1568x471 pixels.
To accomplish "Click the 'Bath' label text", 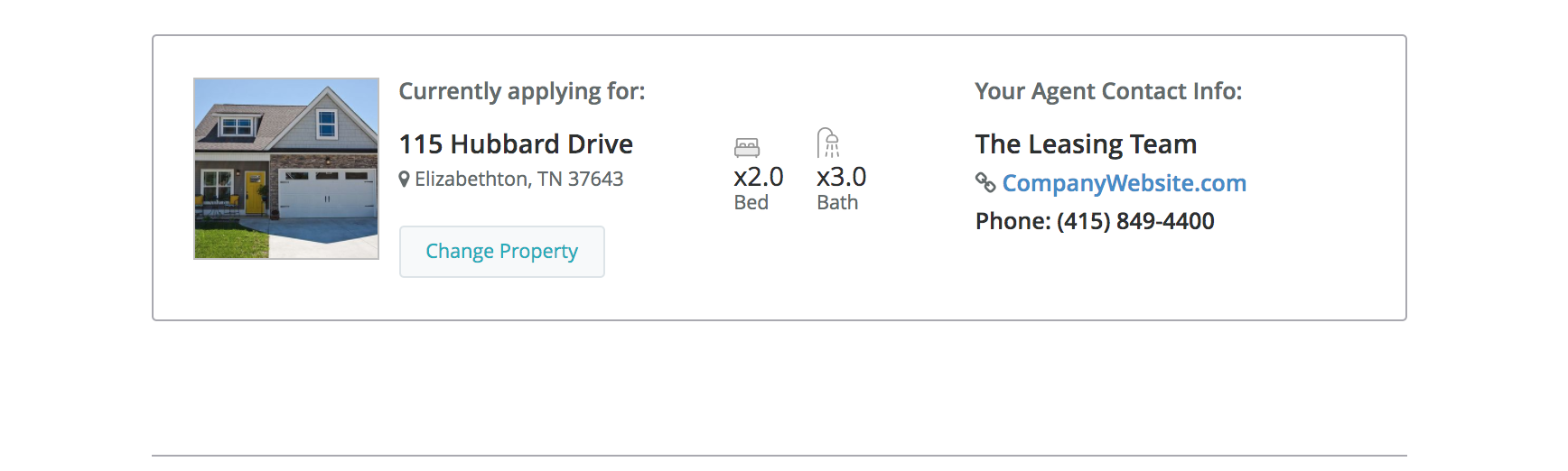I will click(837, 203).
